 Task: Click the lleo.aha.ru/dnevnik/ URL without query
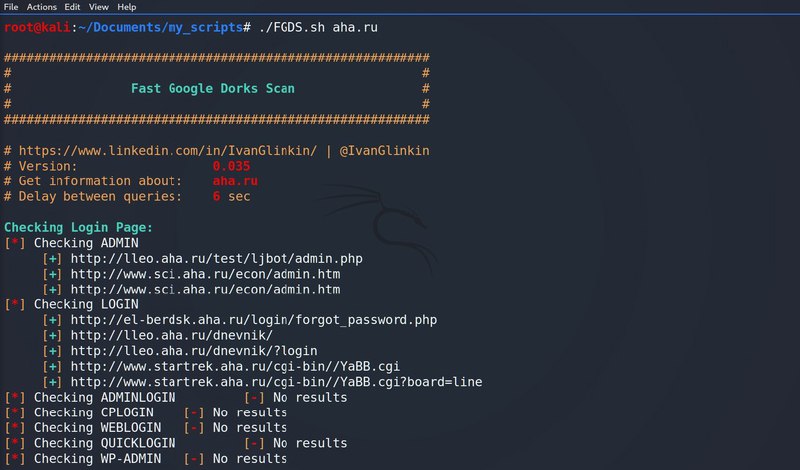coord(171,335)
